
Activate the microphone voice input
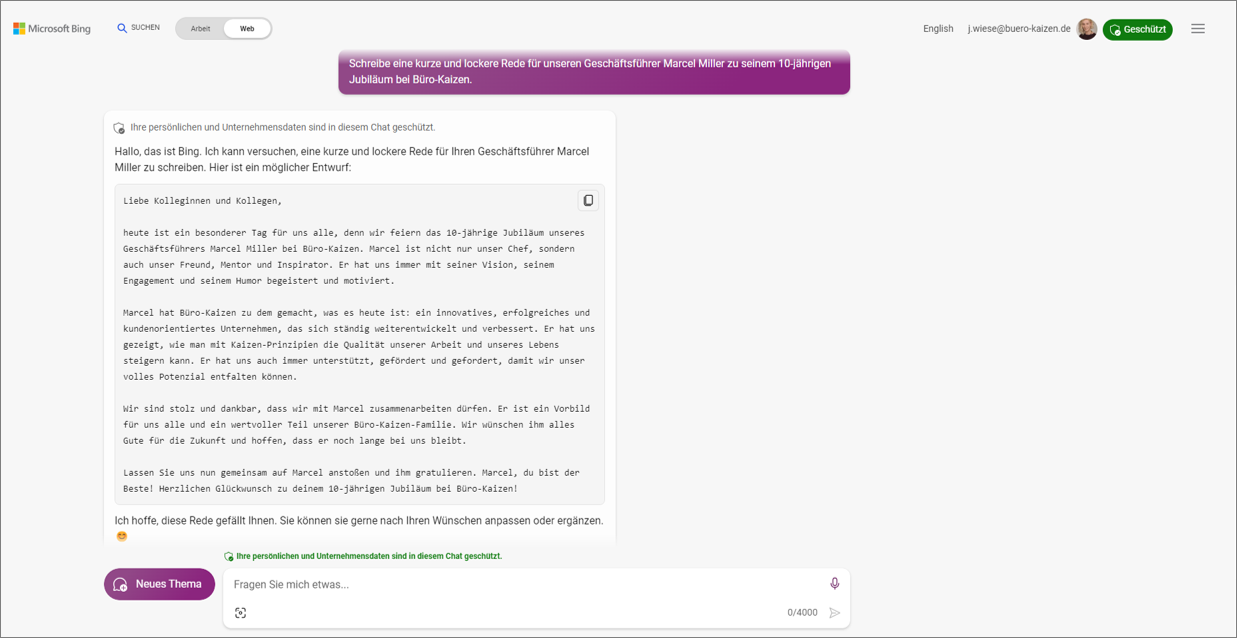(835, 584)
